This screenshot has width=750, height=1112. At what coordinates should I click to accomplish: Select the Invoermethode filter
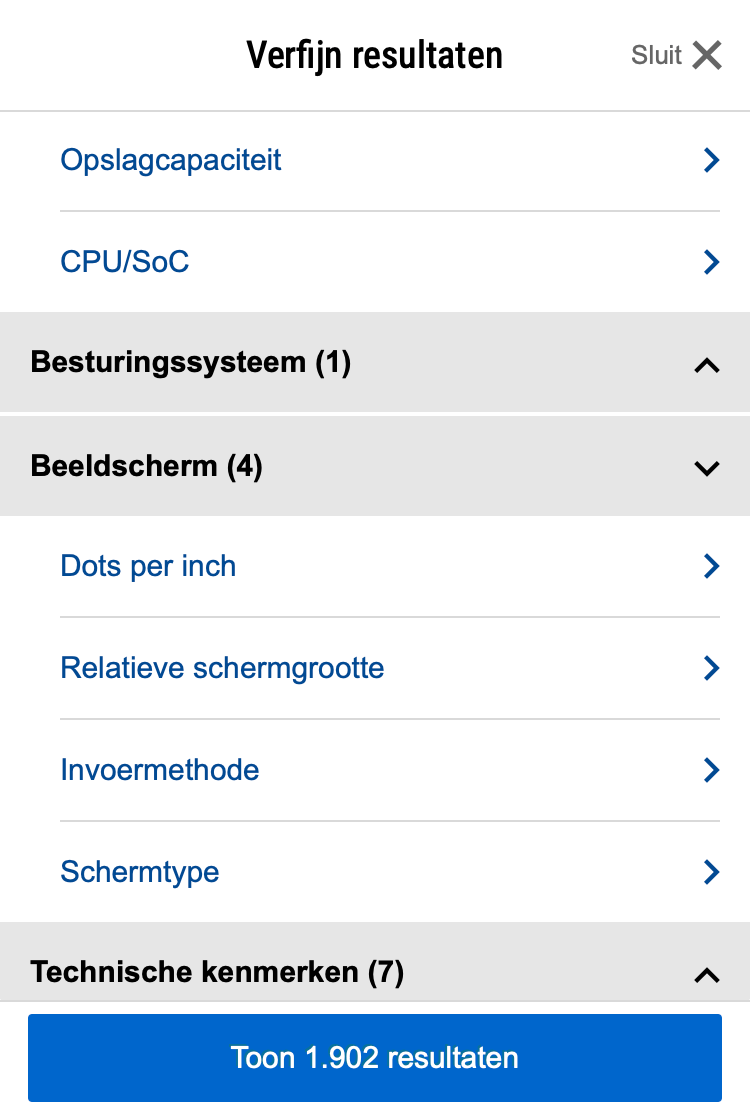click(x=160, y=770)
